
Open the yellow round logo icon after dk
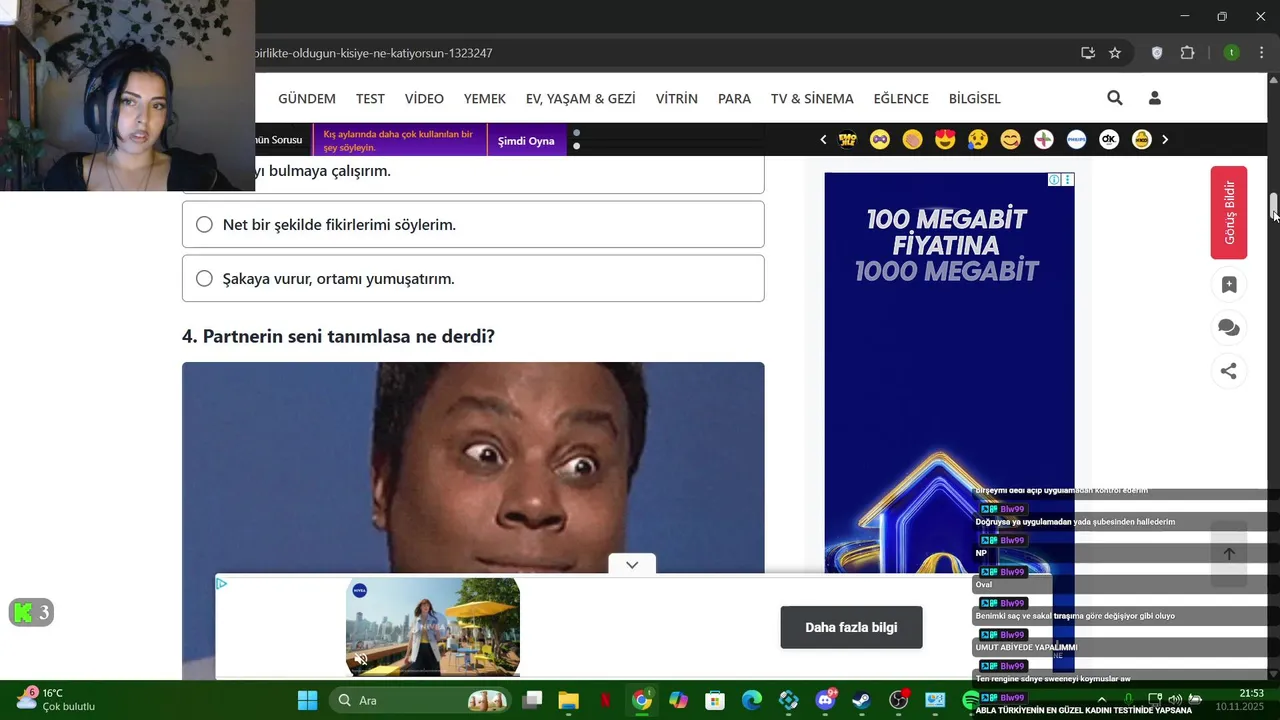[x=1141, y=140]
